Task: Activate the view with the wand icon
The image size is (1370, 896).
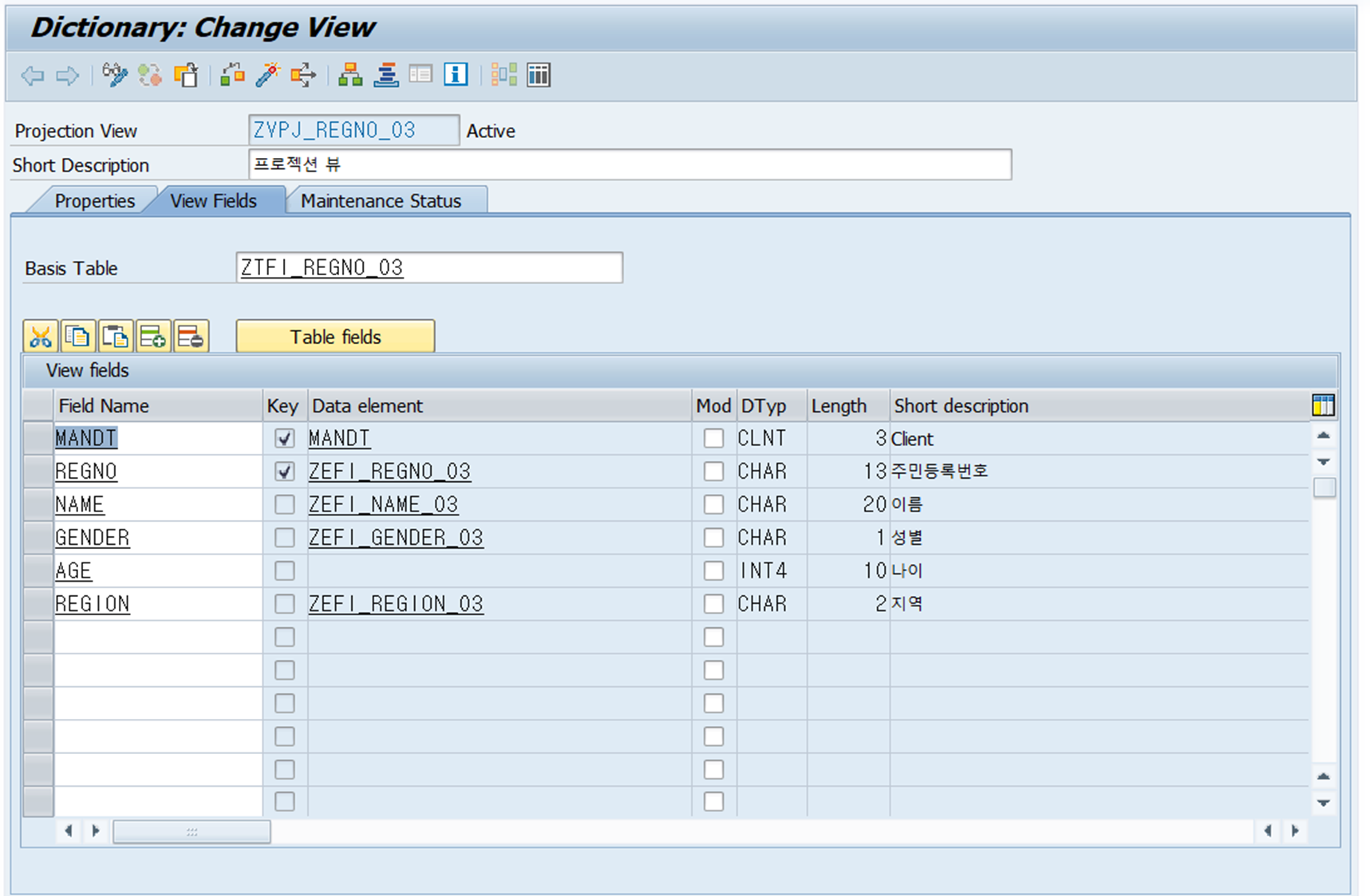Action: 268,75
